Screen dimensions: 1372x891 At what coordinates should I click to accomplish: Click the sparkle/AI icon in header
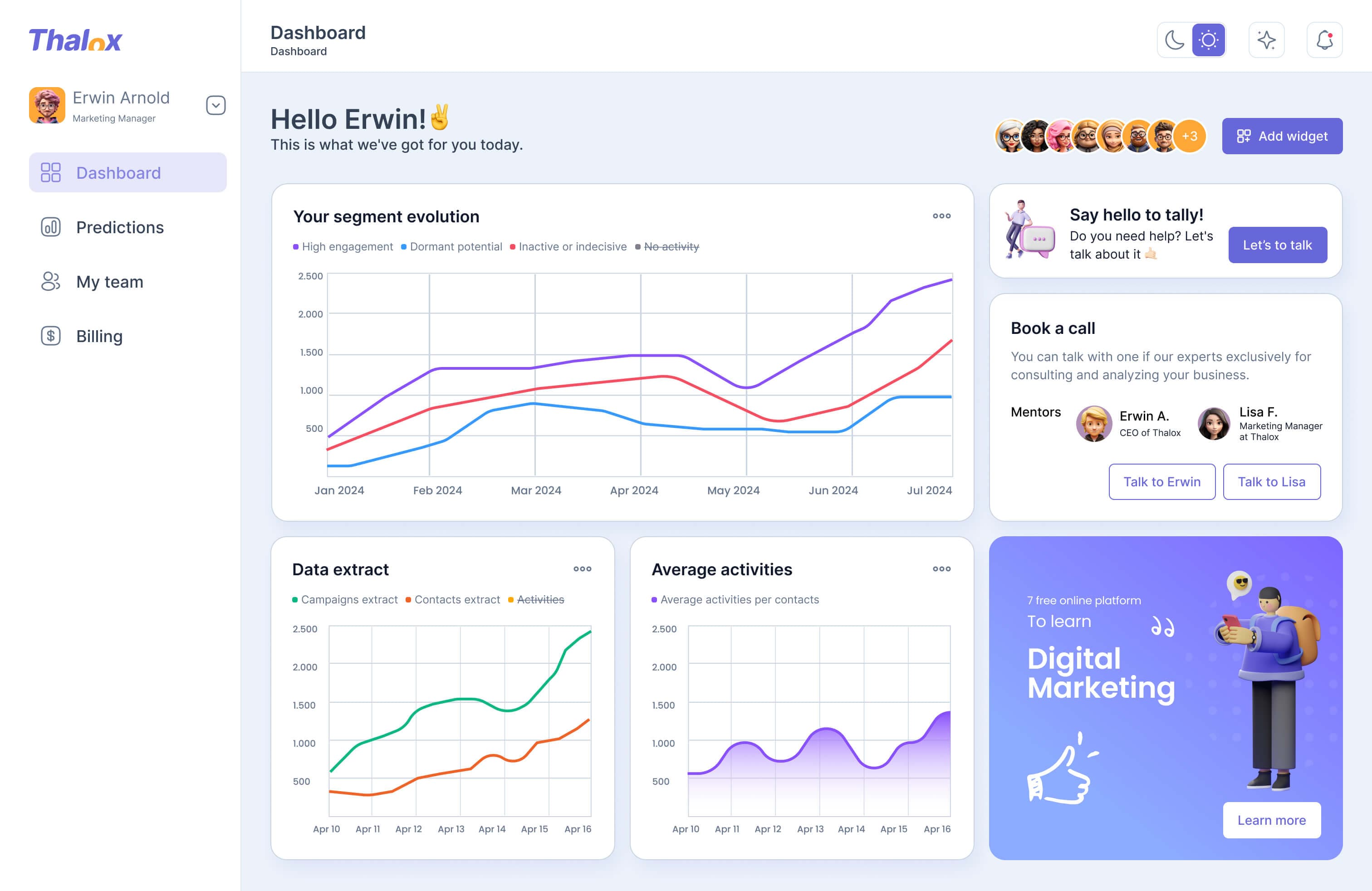pyautogui.click(x=1266, y=40)
